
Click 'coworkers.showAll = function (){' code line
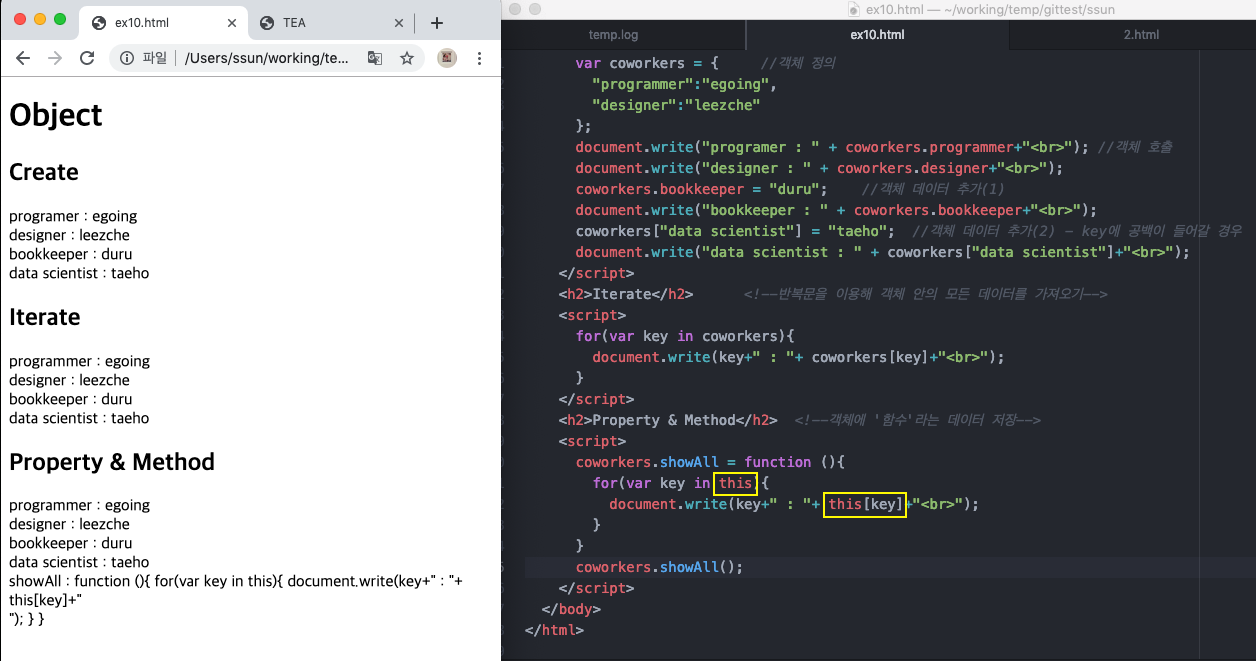(x=710, y=462)
